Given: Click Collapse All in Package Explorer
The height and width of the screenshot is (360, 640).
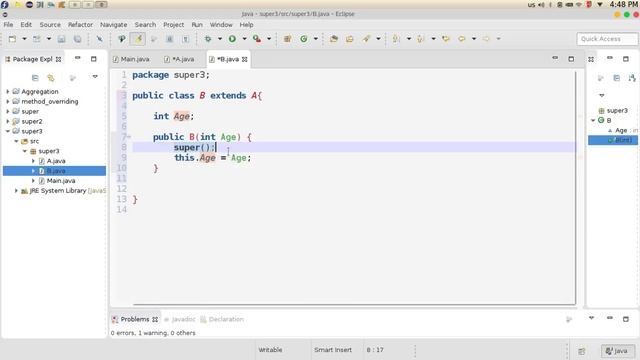Looking at the screenshot, I should coord(35,78).
